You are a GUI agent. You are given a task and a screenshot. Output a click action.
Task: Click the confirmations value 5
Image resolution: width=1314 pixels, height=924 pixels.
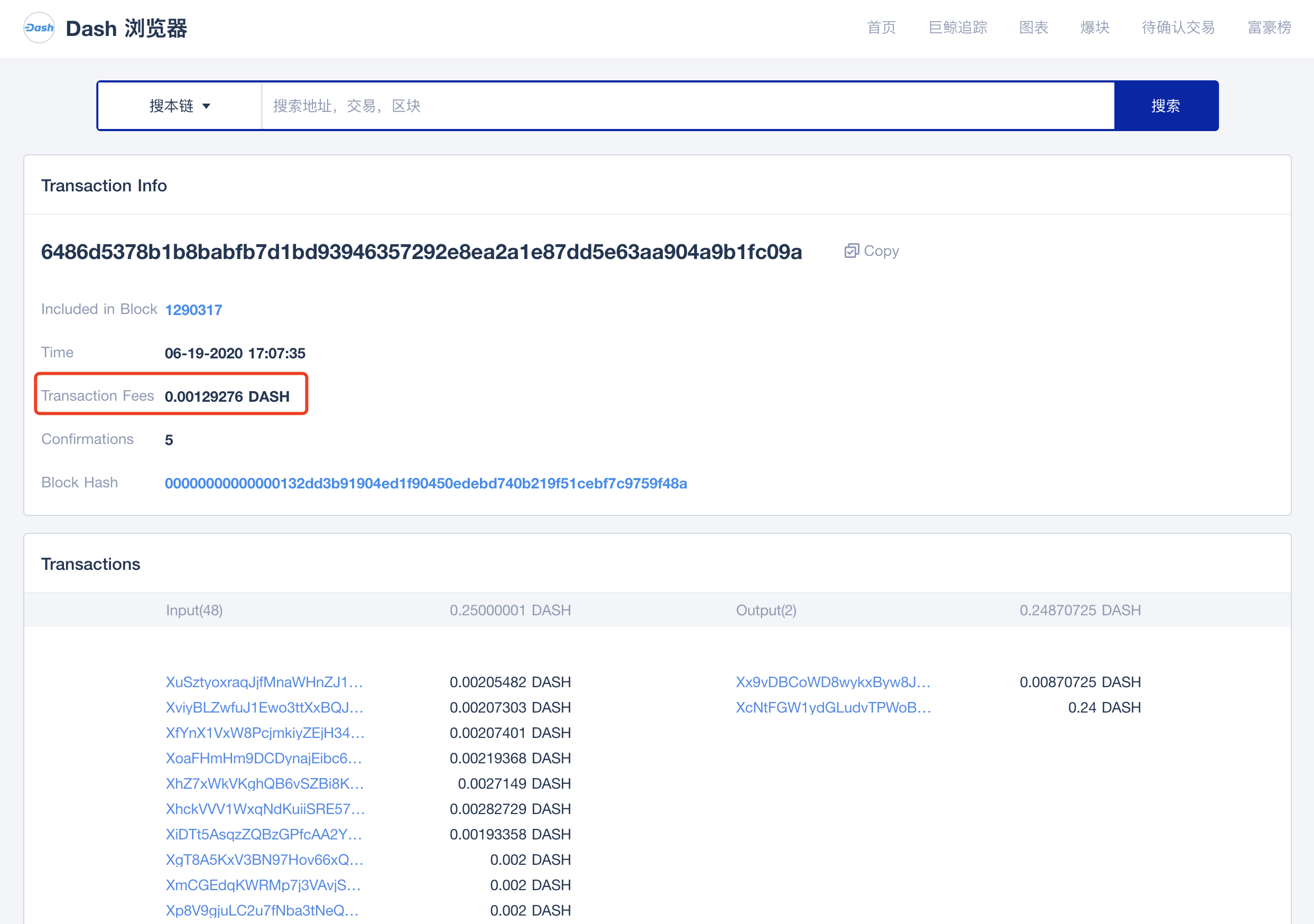click(x=169, y=440)
